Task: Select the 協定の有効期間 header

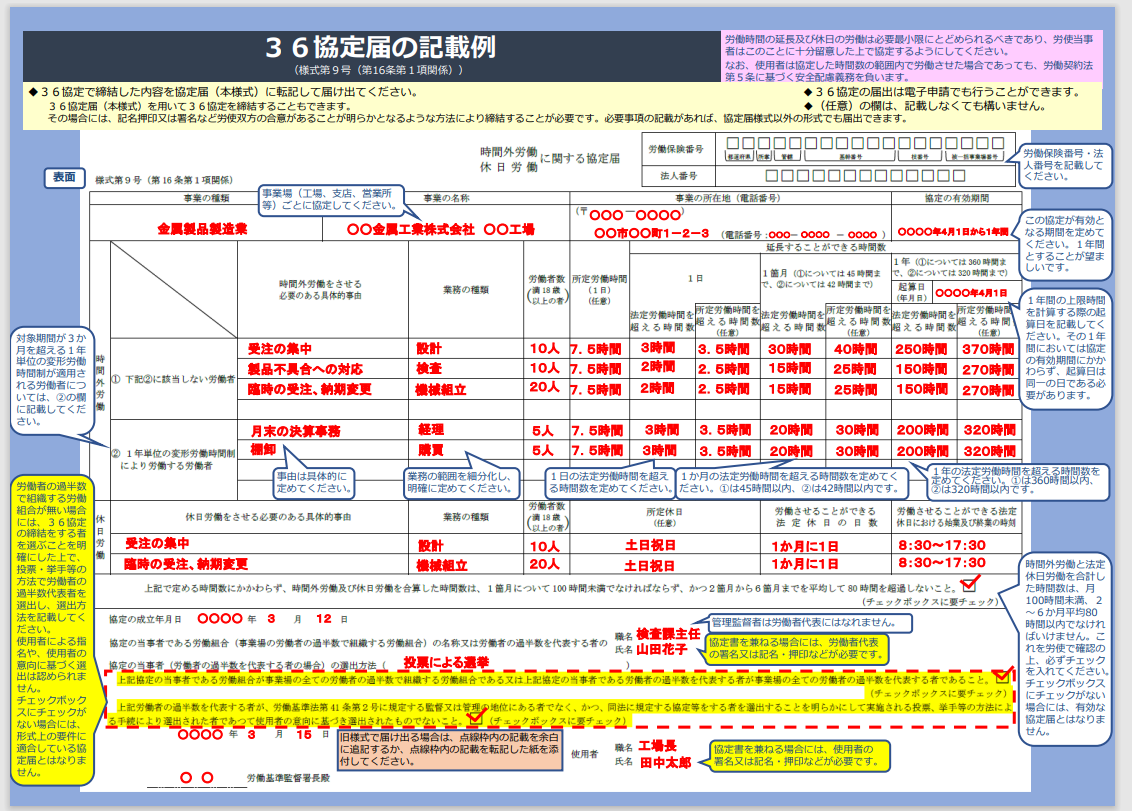Action: (957, 197)
